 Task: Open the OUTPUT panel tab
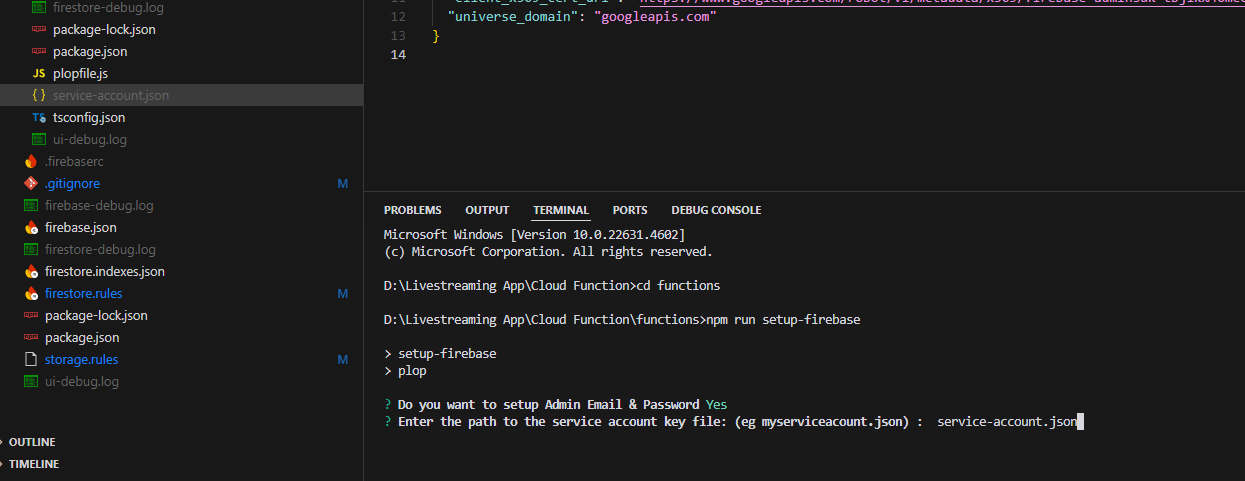coord(487,210)
